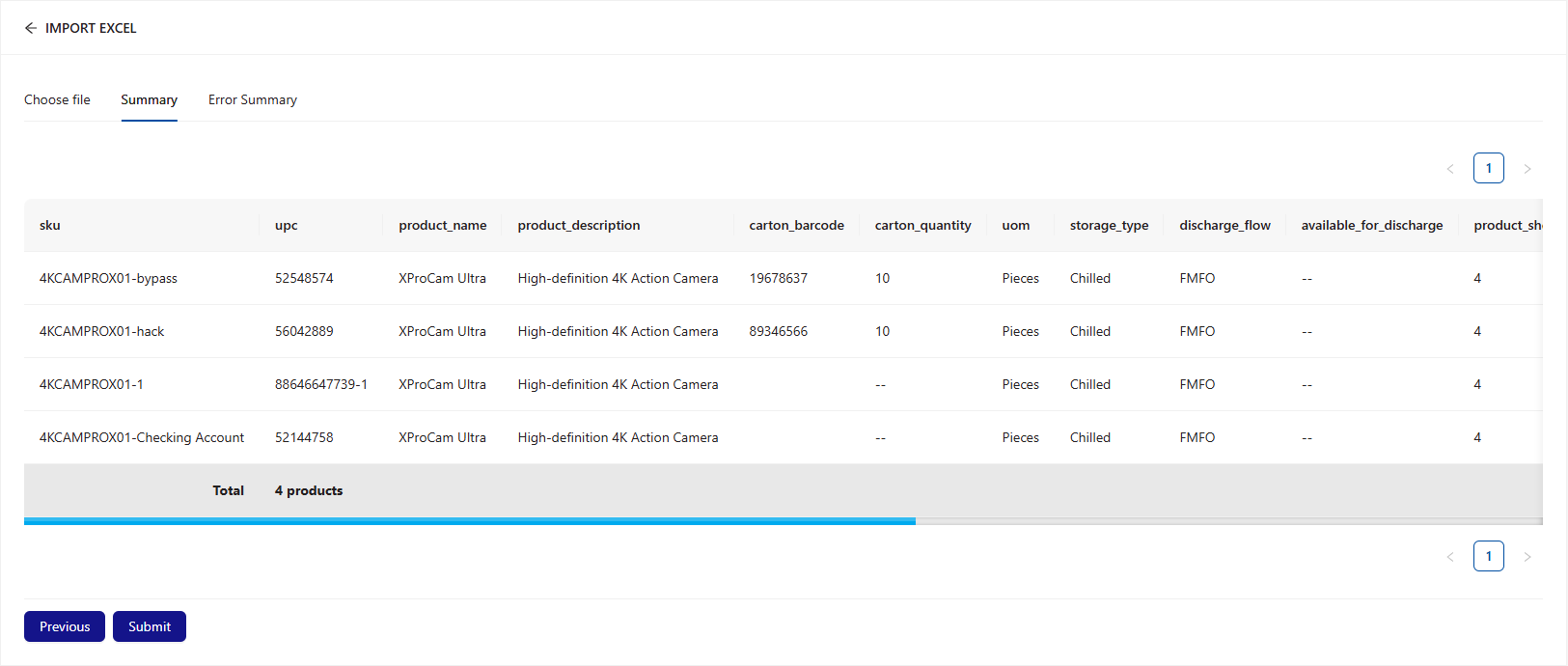Click product description in Checking Account row
The width and height of the screenshot is (1568, 666).
[619, 437]
